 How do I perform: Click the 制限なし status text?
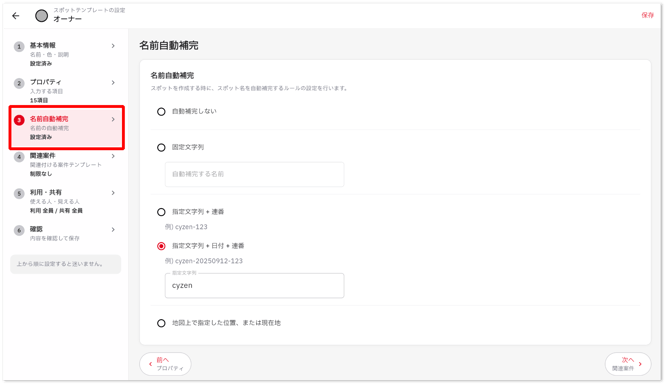point(41,174)
